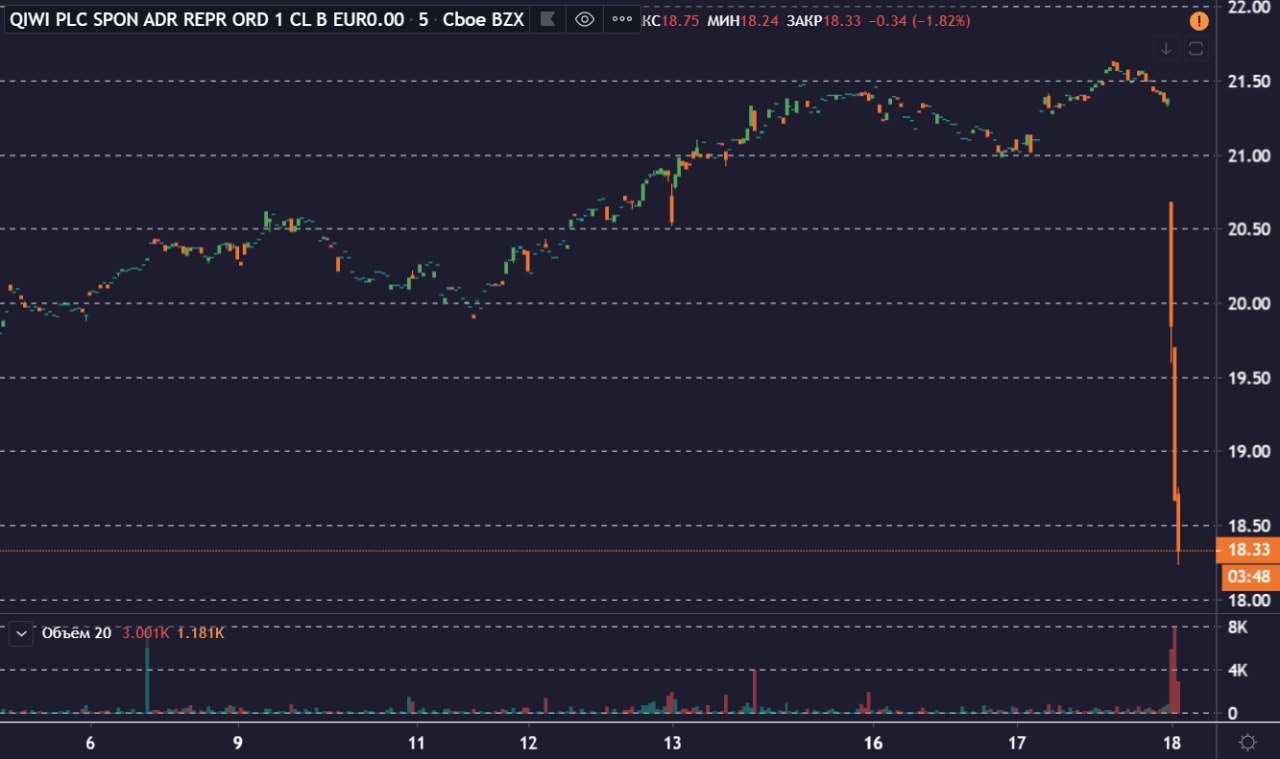Click date 17 on the time axis
The image size is (1280, 759).
point(1016,743)
